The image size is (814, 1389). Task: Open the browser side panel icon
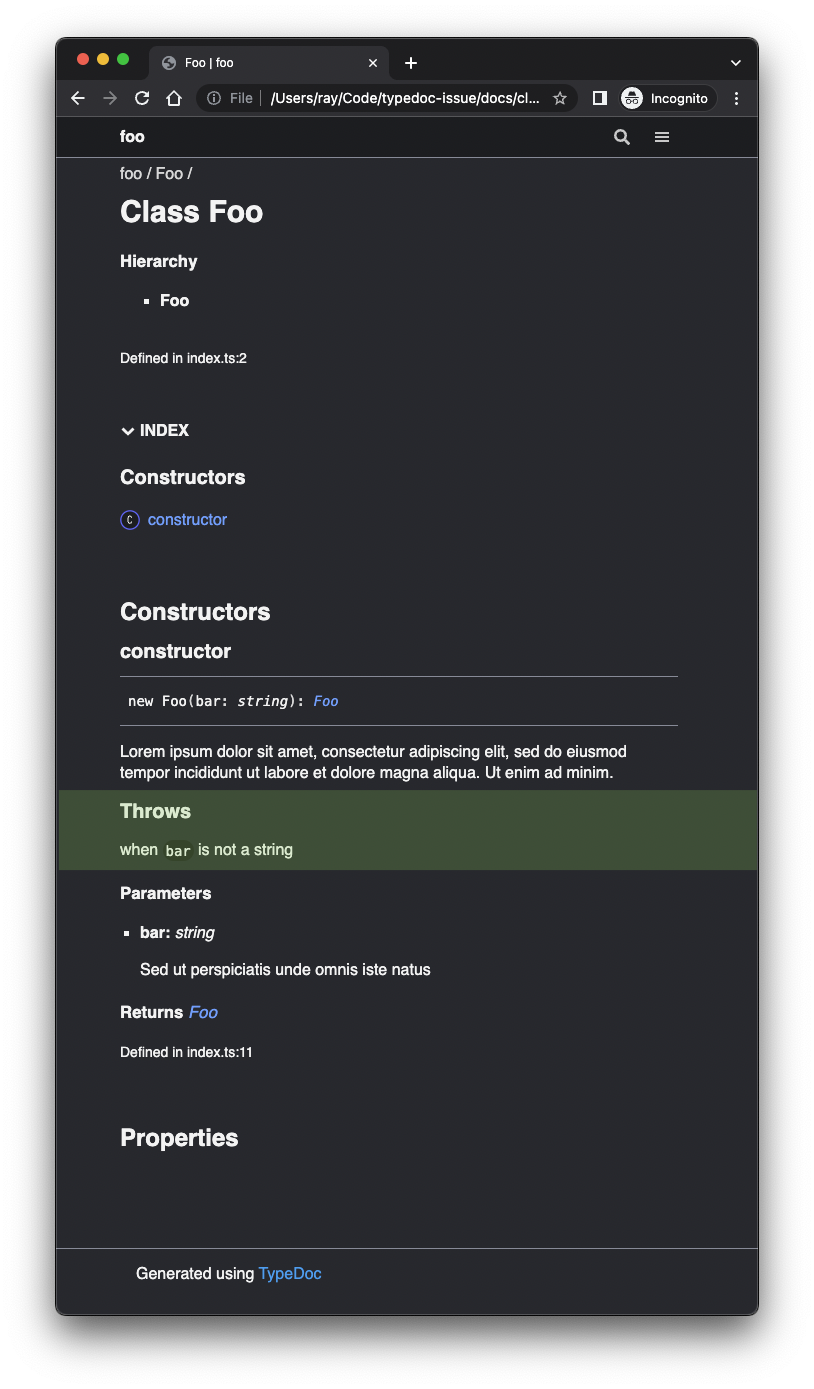tap(598, 98)
